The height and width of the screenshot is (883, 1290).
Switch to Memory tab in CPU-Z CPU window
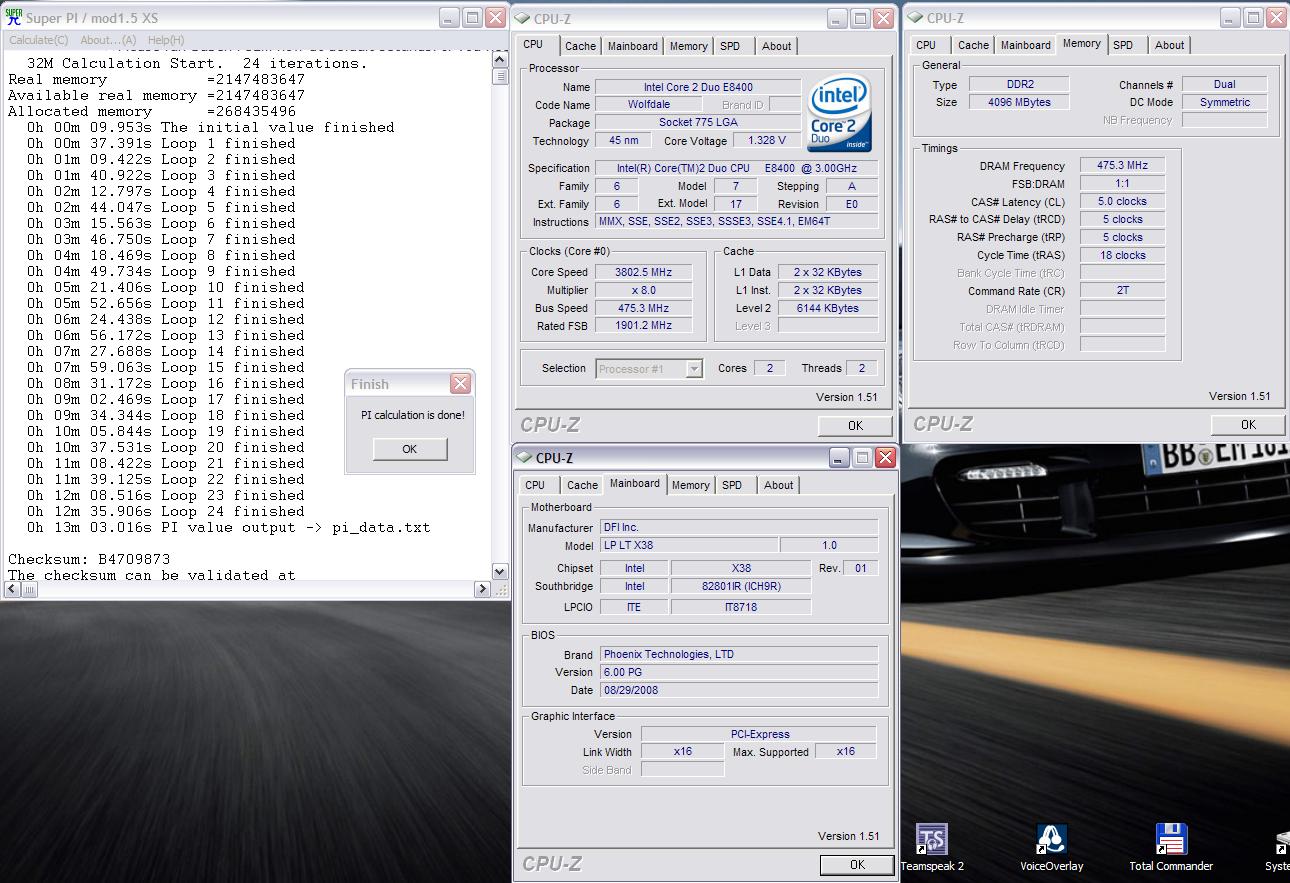point(689,46)
